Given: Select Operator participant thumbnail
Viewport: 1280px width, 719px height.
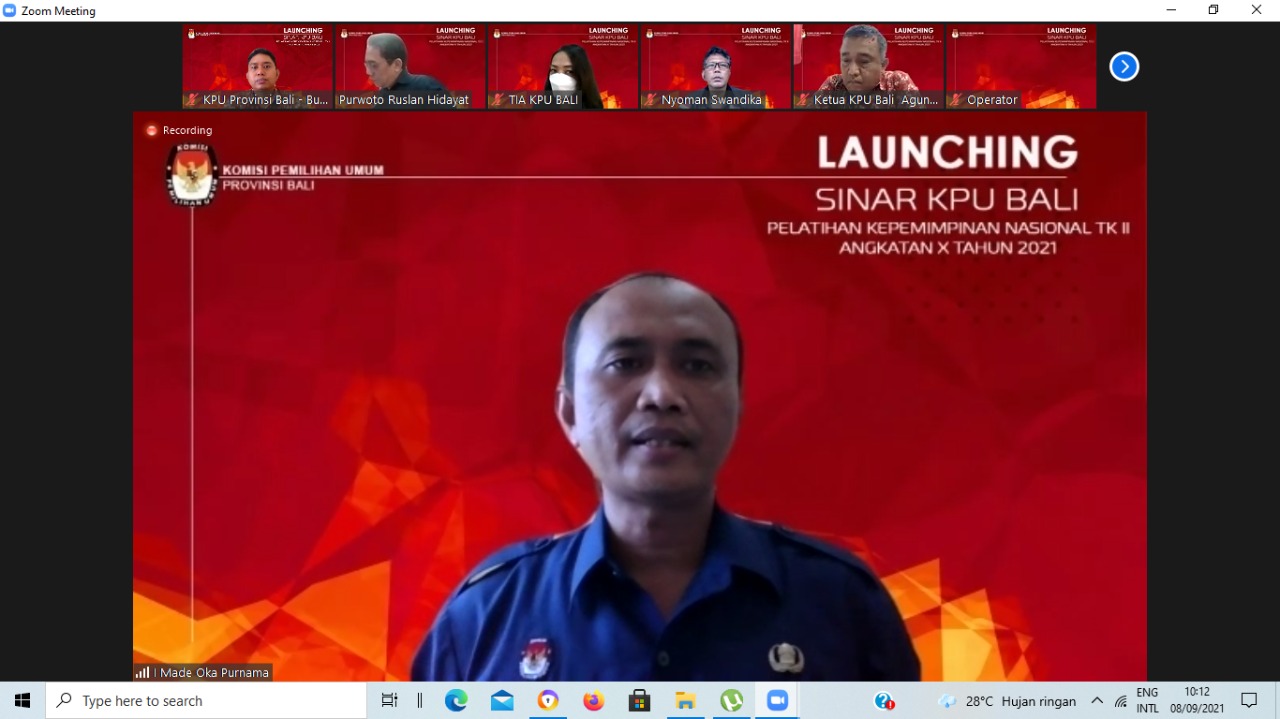Looking at the screenshot, I should [x=1021, y=66].
